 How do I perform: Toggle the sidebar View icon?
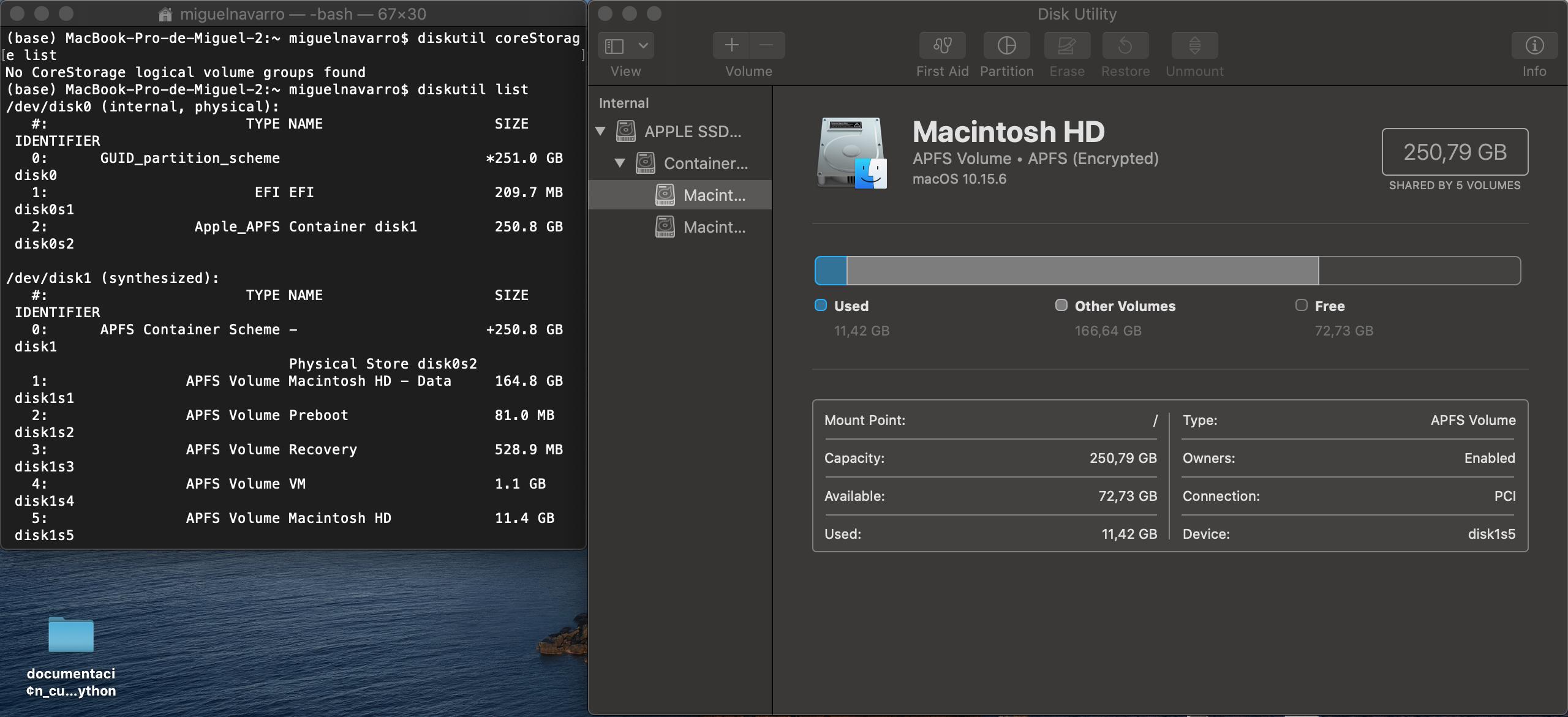coord(614,46)
